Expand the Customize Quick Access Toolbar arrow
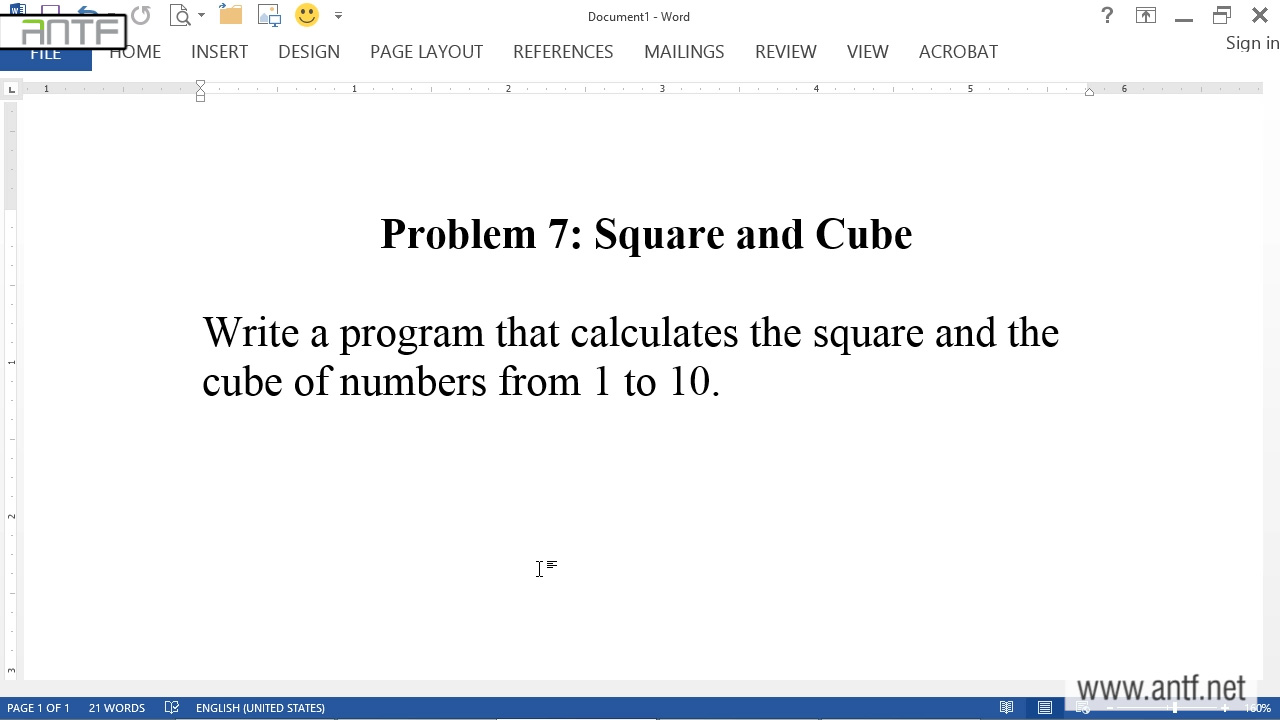The height and width of the screenshot is (720, 1280). (x=338, y=16)
